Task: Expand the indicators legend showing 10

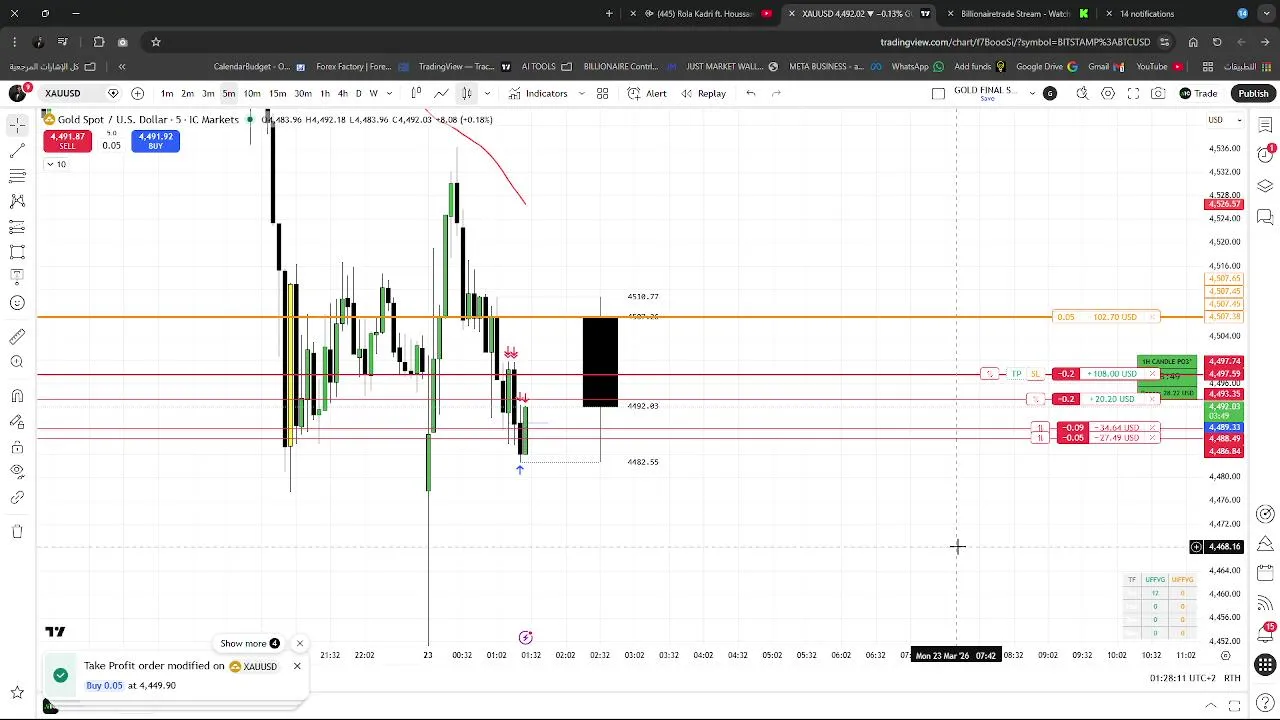Action: (56, 164)
